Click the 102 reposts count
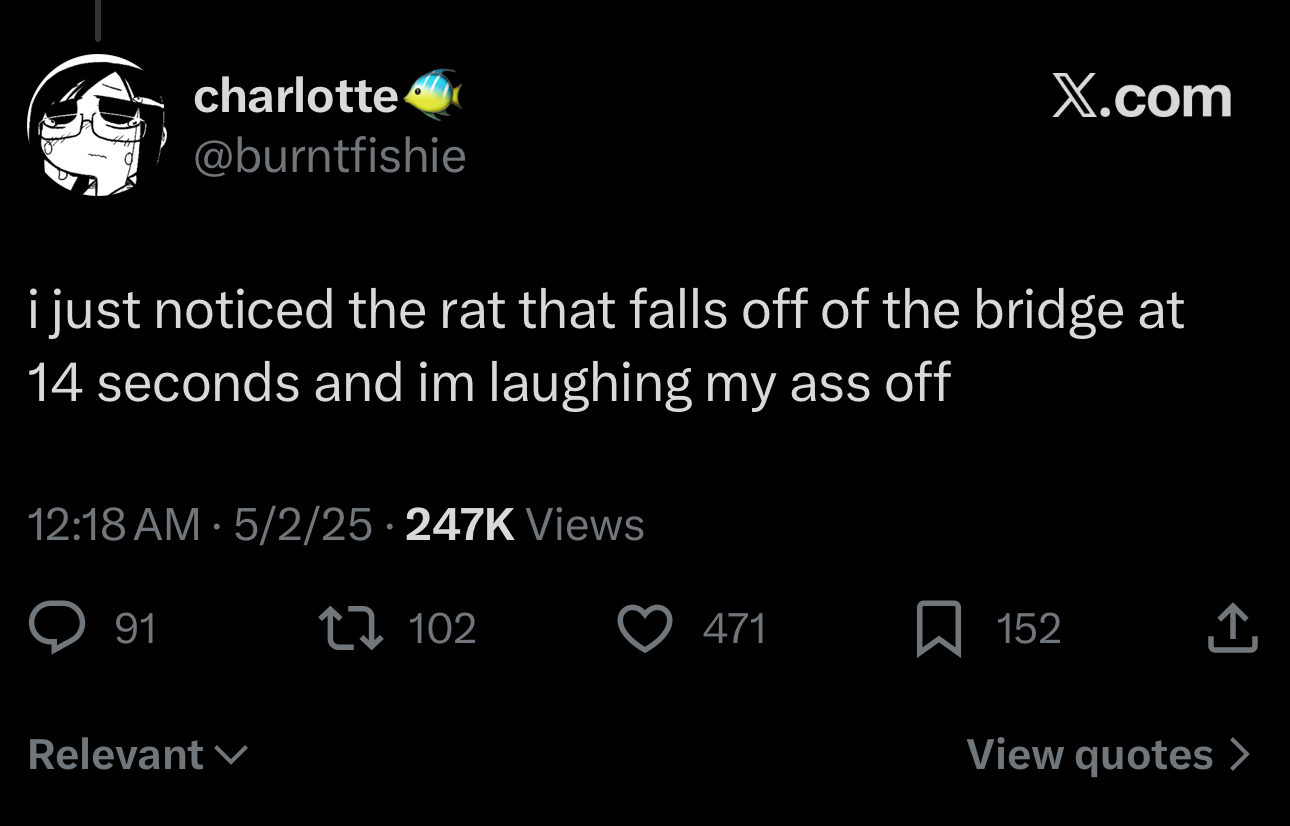The height and width of the screenshot is (826, 1290). 443,629
